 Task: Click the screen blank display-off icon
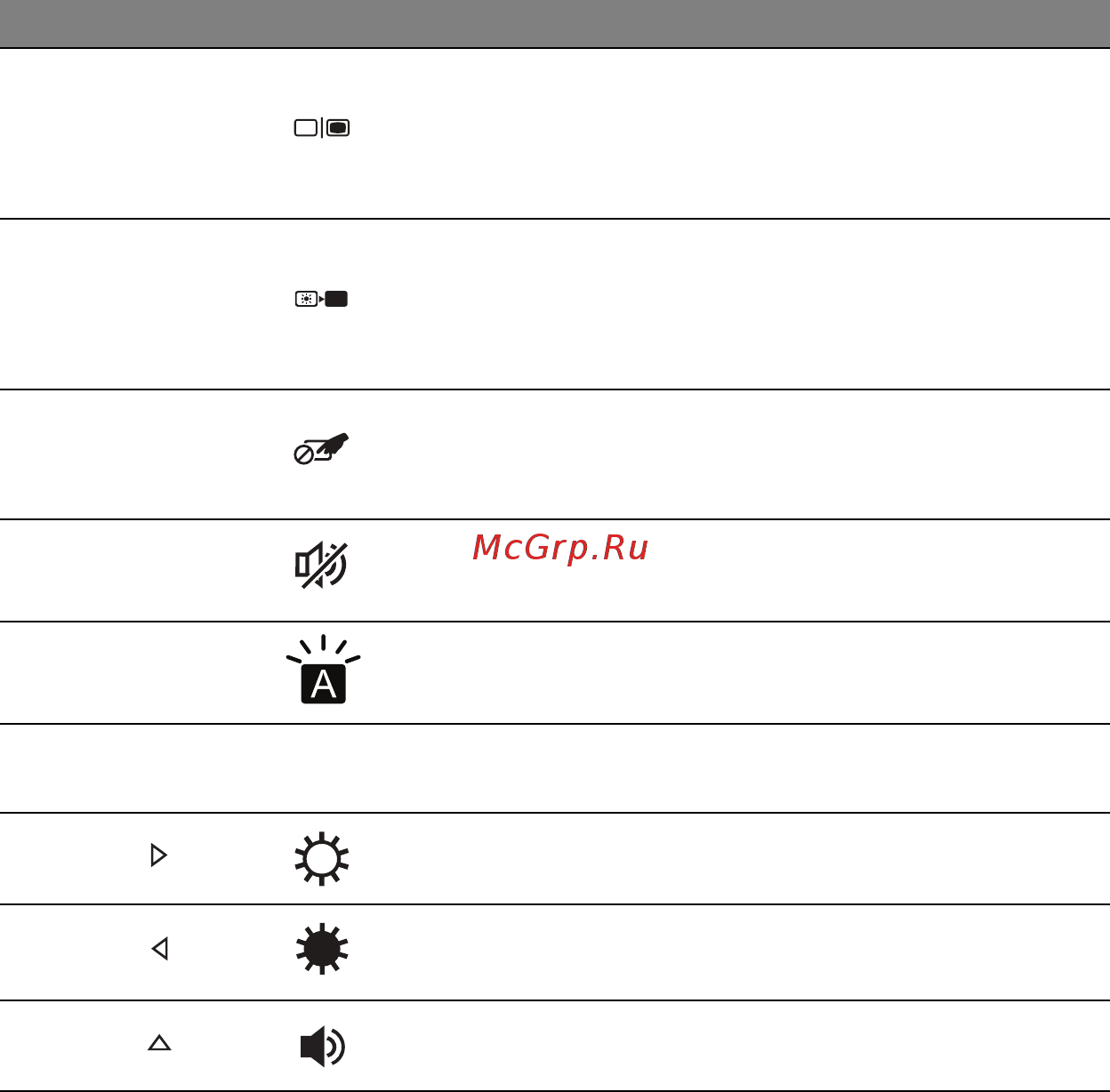point(321,300)
